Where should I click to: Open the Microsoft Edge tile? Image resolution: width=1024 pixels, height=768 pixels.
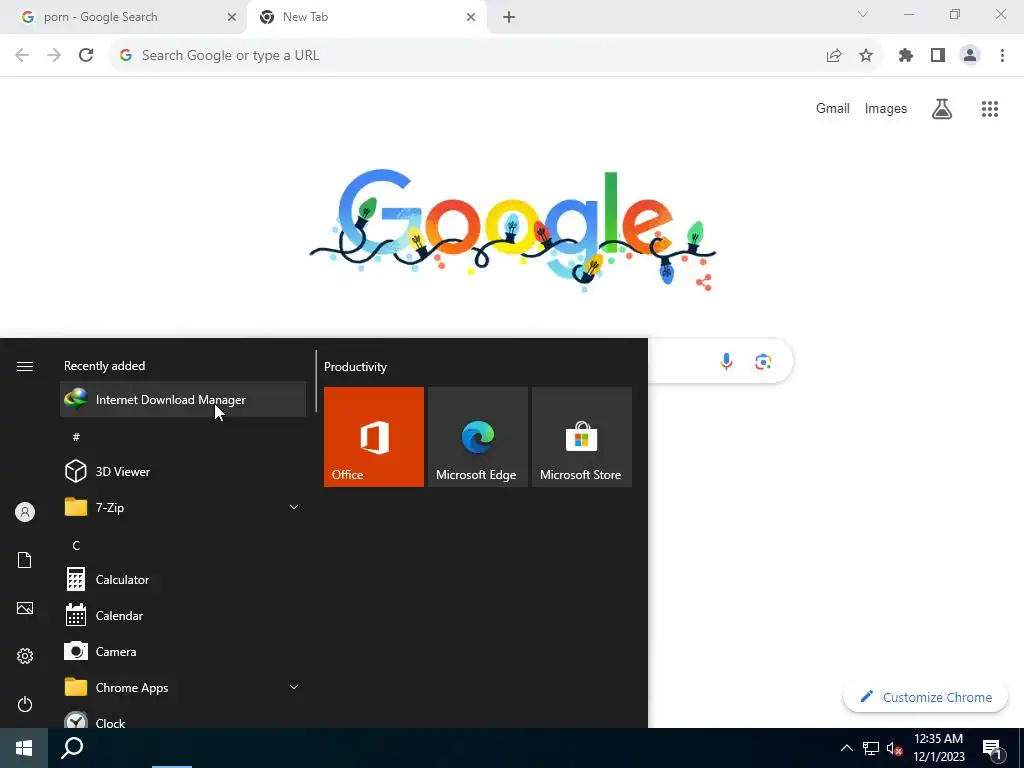(477, 437)
